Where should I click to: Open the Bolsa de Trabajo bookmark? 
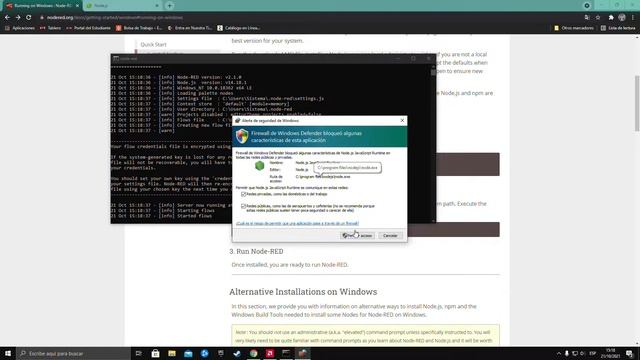point(139,28)
